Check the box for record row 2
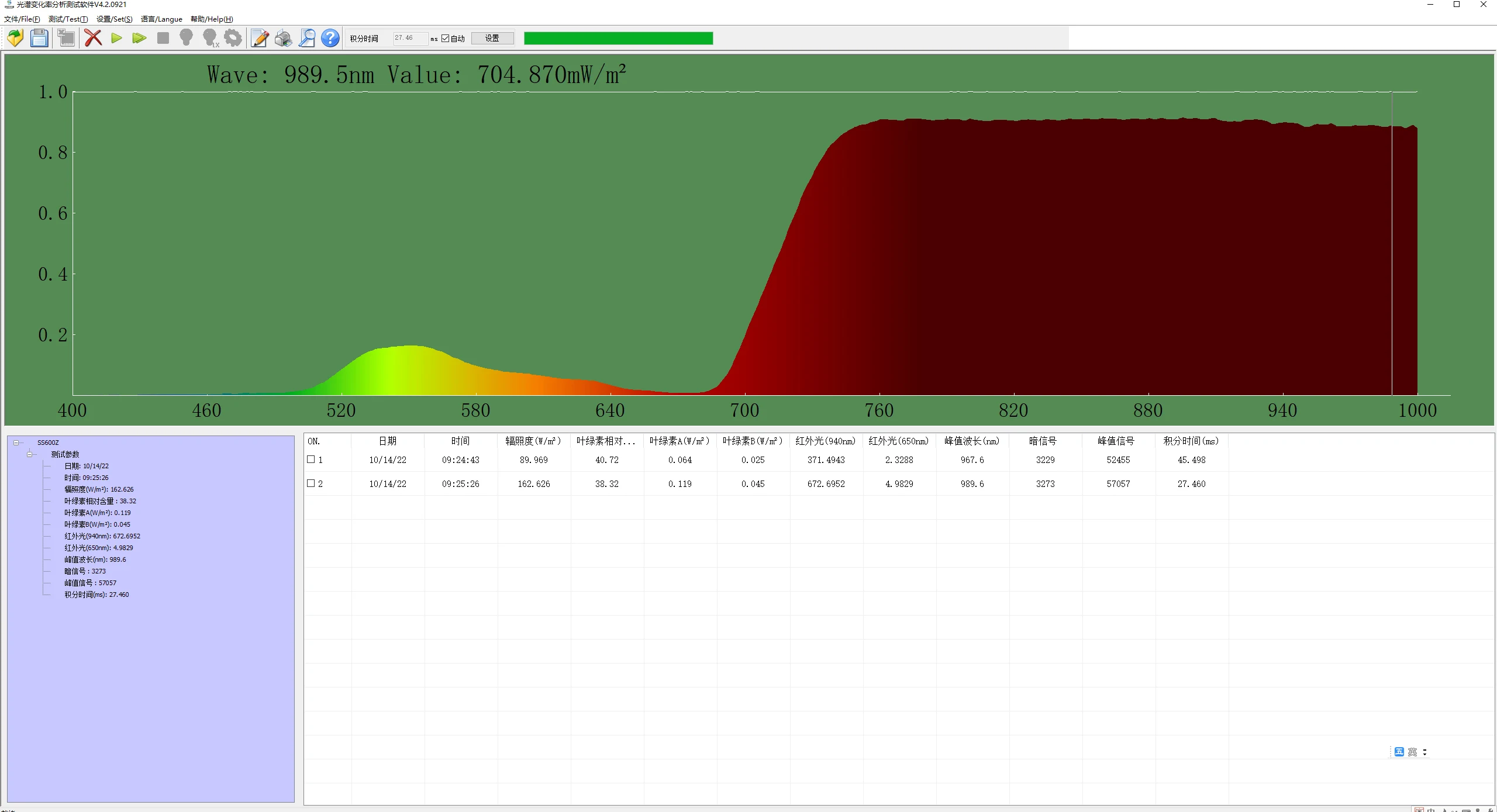The height and width of the screenshot is (812, 1497). 311,483
